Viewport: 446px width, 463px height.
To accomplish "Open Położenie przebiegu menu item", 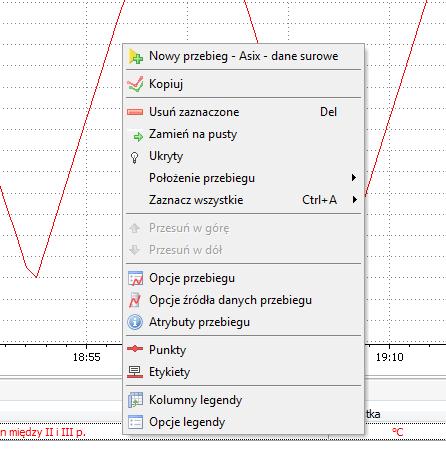I will 243,178.
